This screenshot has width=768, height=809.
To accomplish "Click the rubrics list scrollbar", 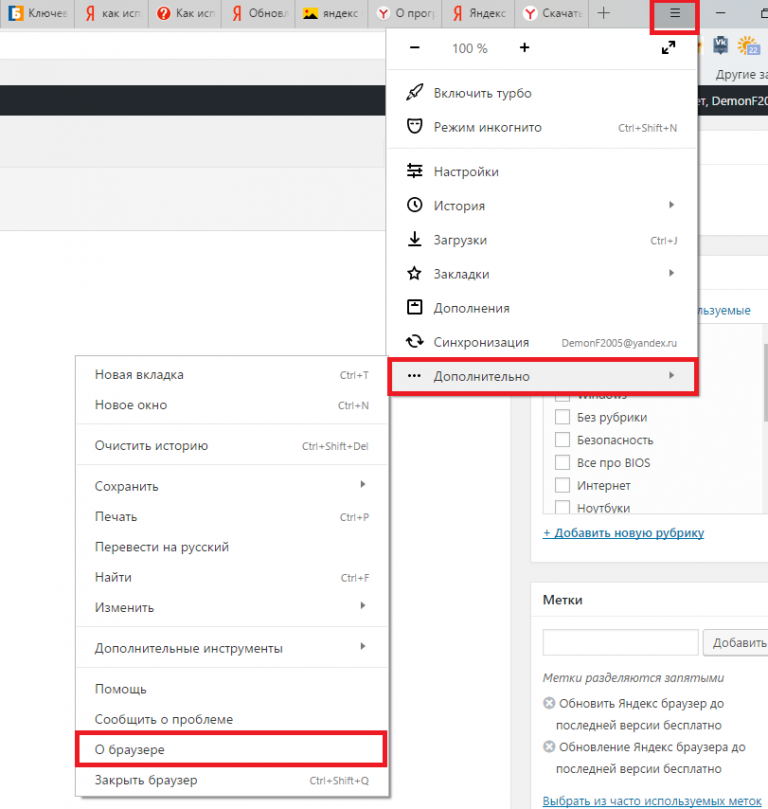I will coord(765,382).
